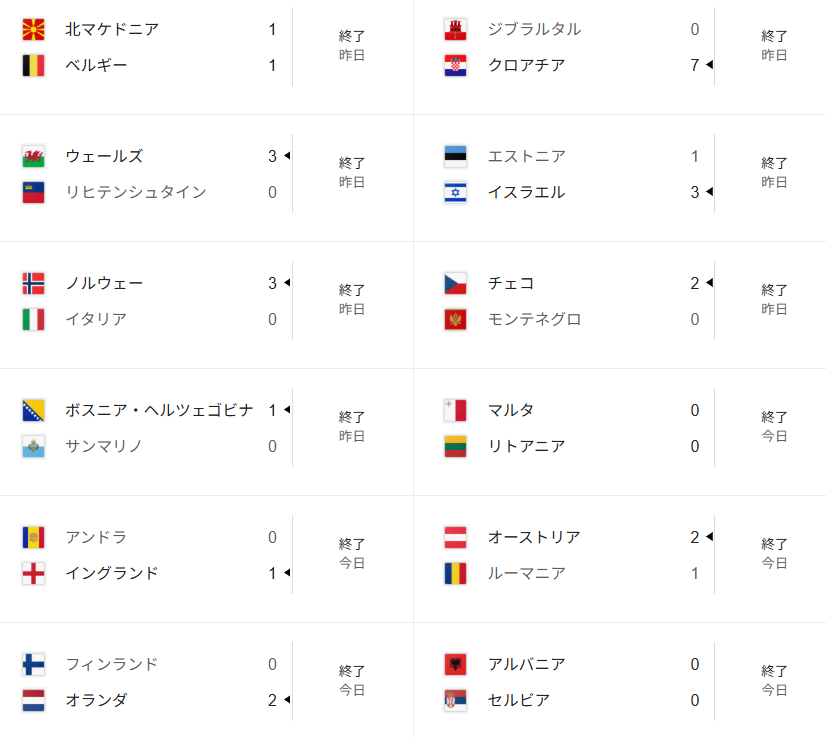
Task: Click the England cross flag icon
Action: tap(33, 574)
